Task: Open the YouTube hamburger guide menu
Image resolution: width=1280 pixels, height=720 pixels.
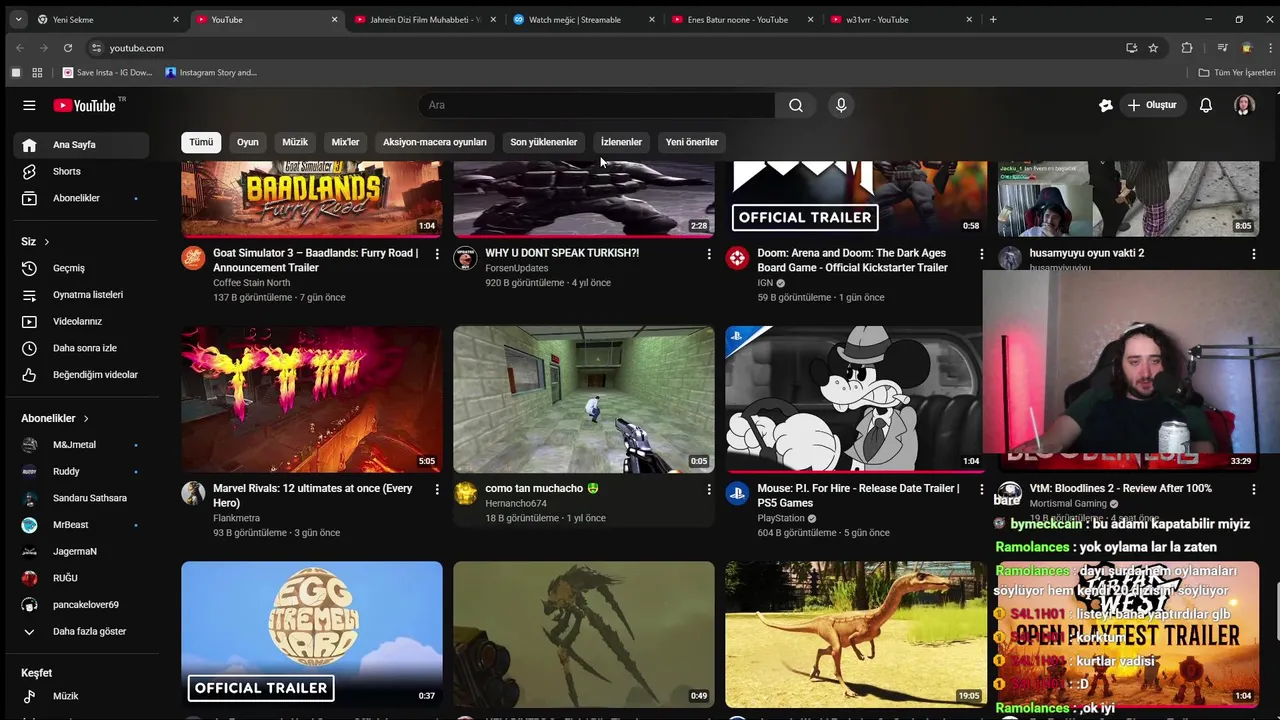Action: pos(29,105)
